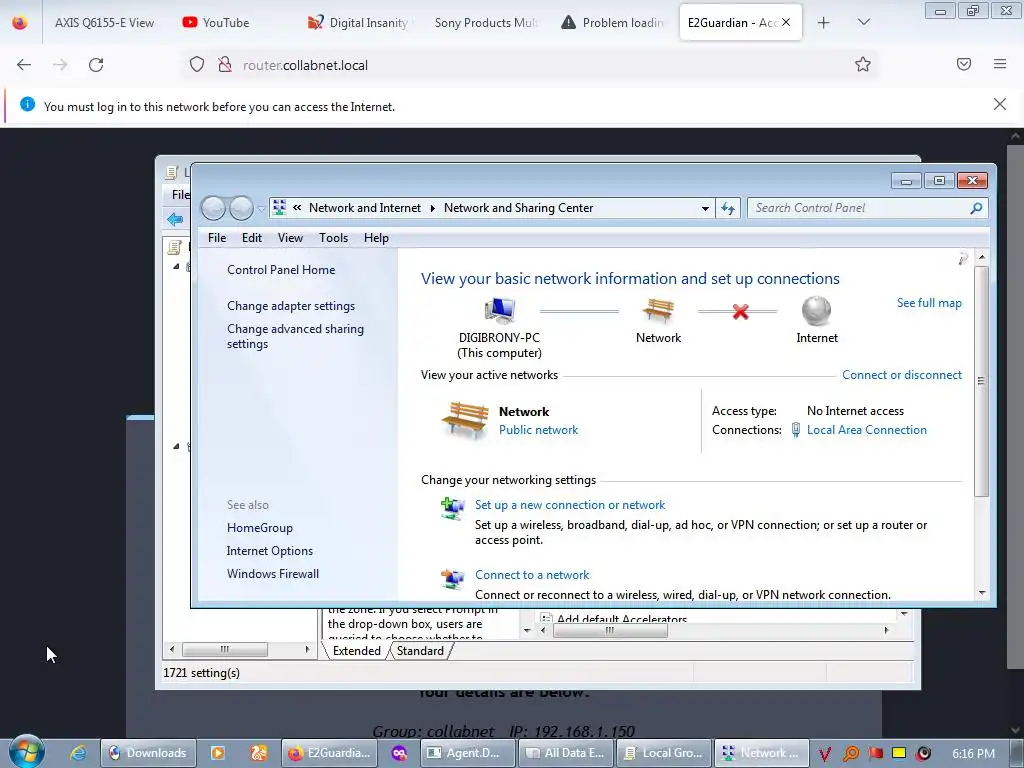The height and width of the screenshot is (768, 1024).
Task: Click the purple round taskbar icon
Action: tap(399, 753)
